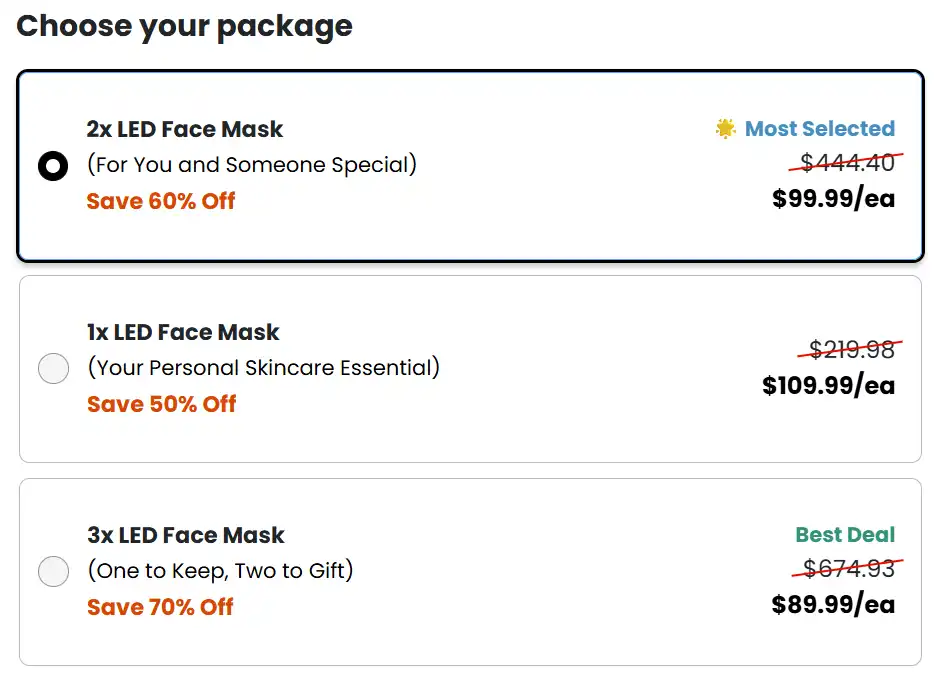Select the 3x LED Face Mask radio button

[x=53, y=572]
